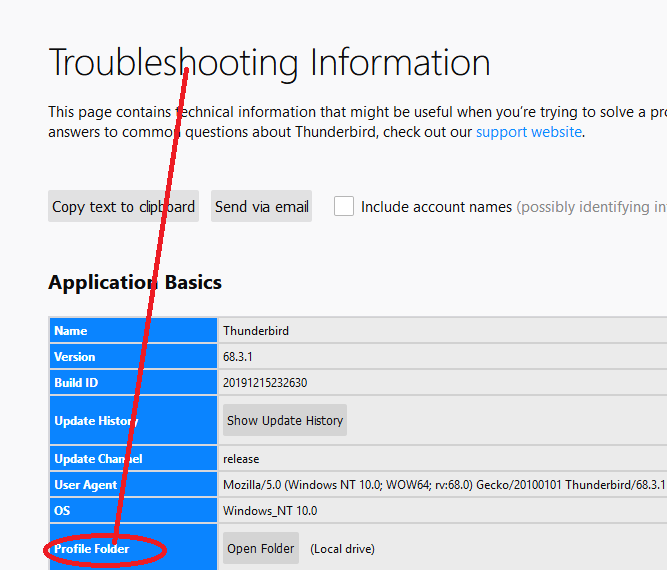This screenshot has height=570, width=667.
Task: Enable the Include account names checkbox
Action: tap(344, 206)
